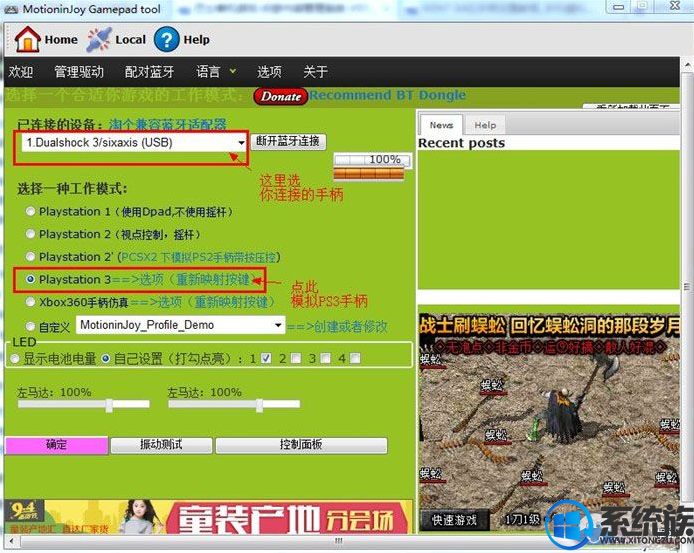The height and width of the screenshot is (553, 694).
Task: Expand the MotioninJoy_Profile_Demo profile dropdown
Action: pyautogui.click(x=181, y=325)
